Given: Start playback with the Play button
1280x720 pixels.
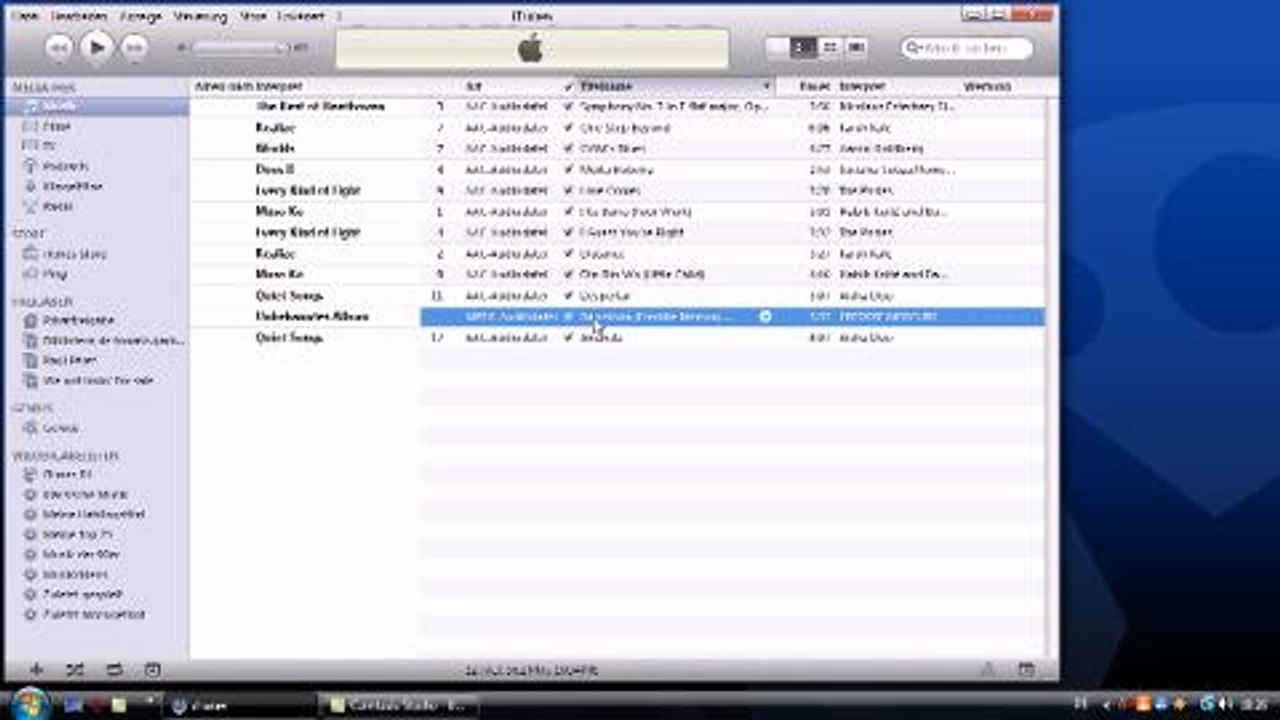Looking at the screenshot, I should coord(97,46).
